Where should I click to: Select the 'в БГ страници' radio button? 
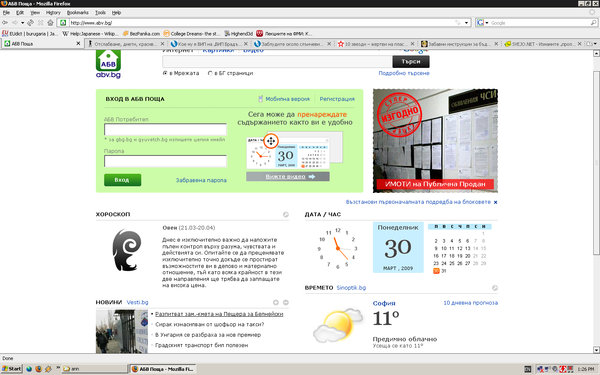pos(210,73)
